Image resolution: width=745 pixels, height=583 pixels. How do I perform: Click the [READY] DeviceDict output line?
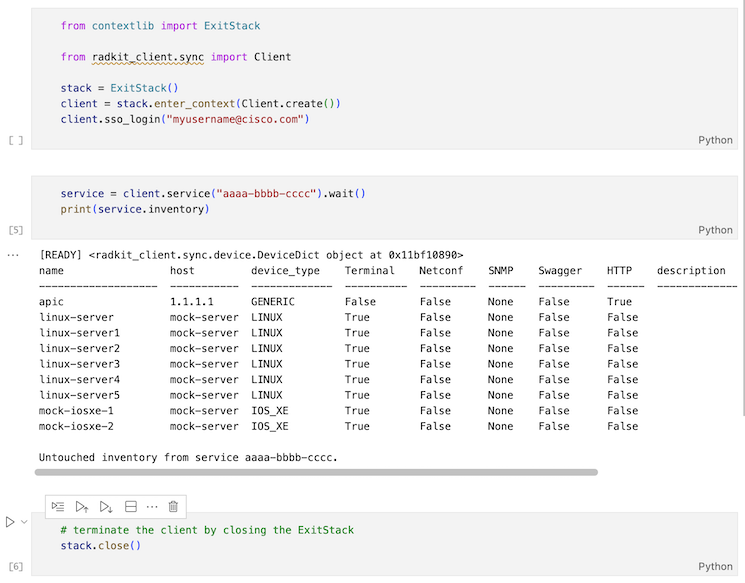tap(251, 255)
